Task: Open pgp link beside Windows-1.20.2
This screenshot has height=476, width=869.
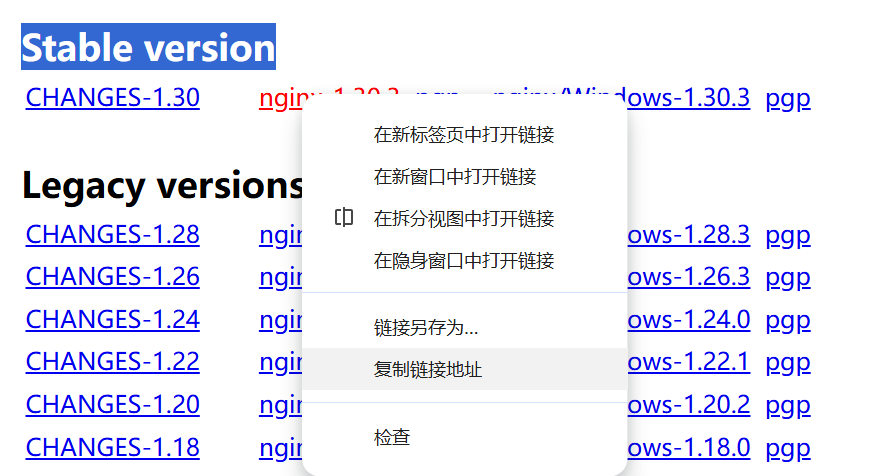Action: (788, 407)
